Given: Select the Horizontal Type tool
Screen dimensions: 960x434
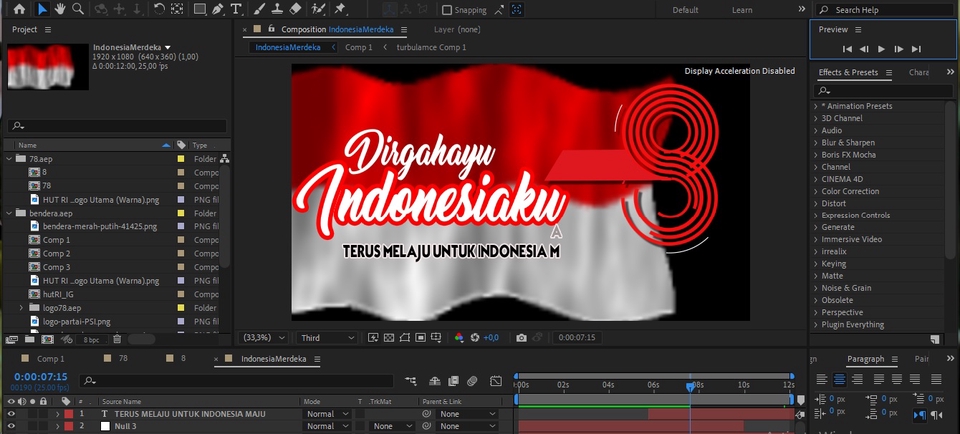Looking at the screenshot, I should point(236,9).
